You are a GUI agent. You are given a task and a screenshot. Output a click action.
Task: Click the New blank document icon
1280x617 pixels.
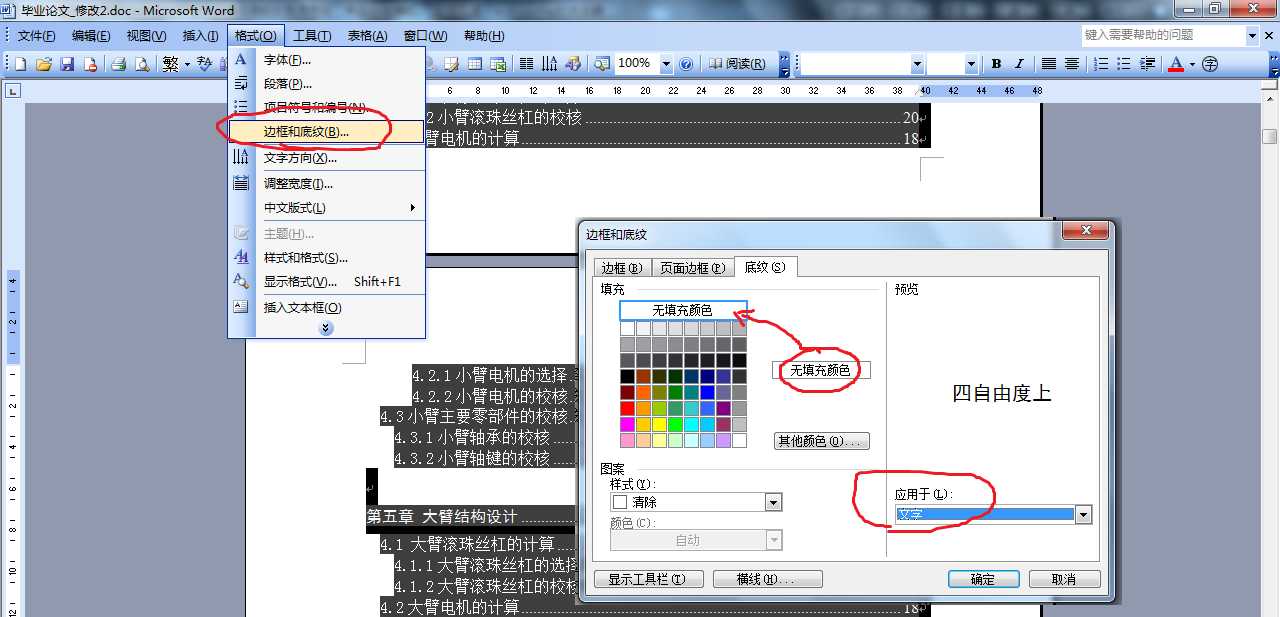[x=20, y=64]
